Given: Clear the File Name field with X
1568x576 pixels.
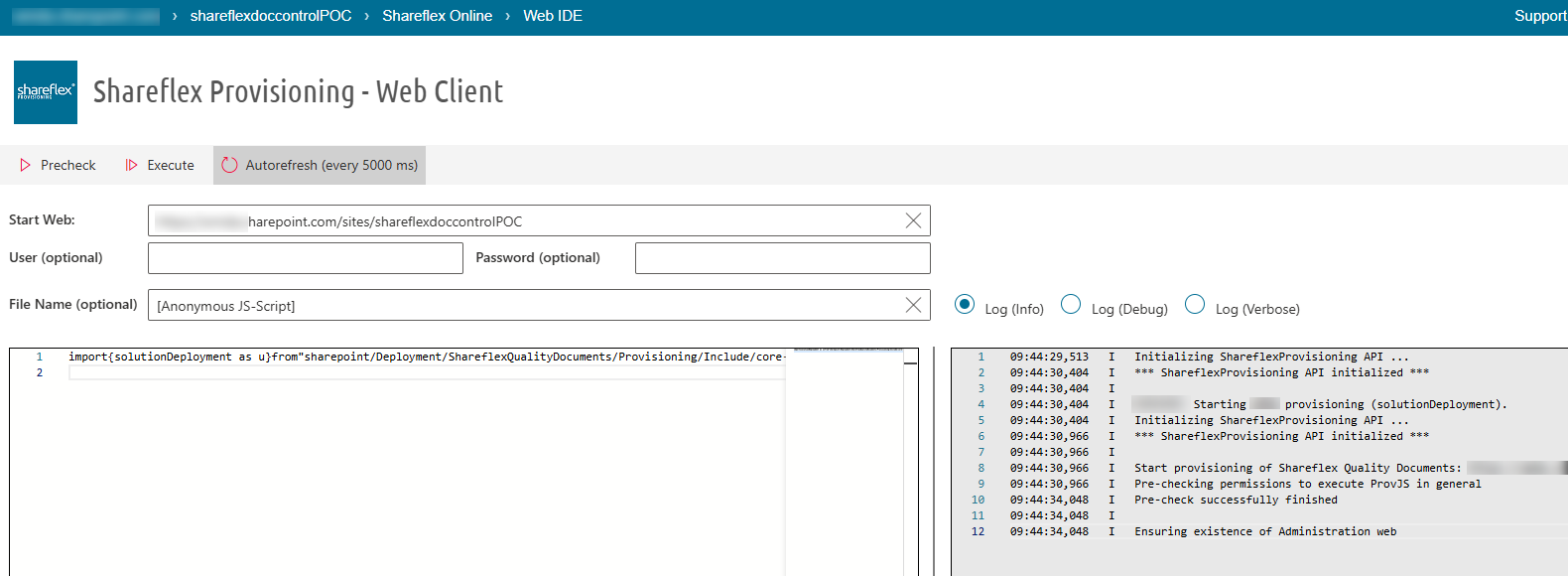Looking at the screenshot, I should tap(914, 305).
